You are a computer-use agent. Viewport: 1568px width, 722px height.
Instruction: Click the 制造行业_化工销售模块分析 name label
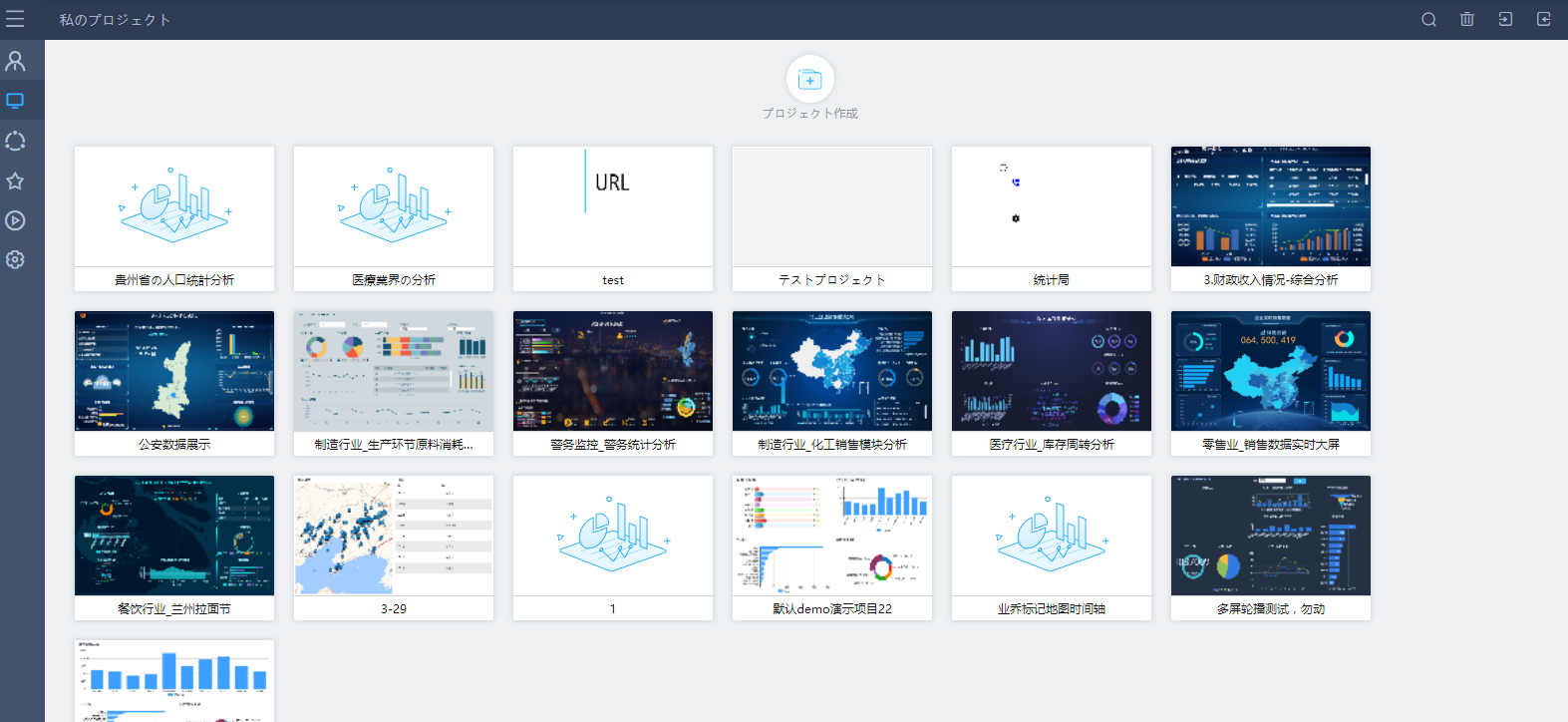(x=832, y=445)
